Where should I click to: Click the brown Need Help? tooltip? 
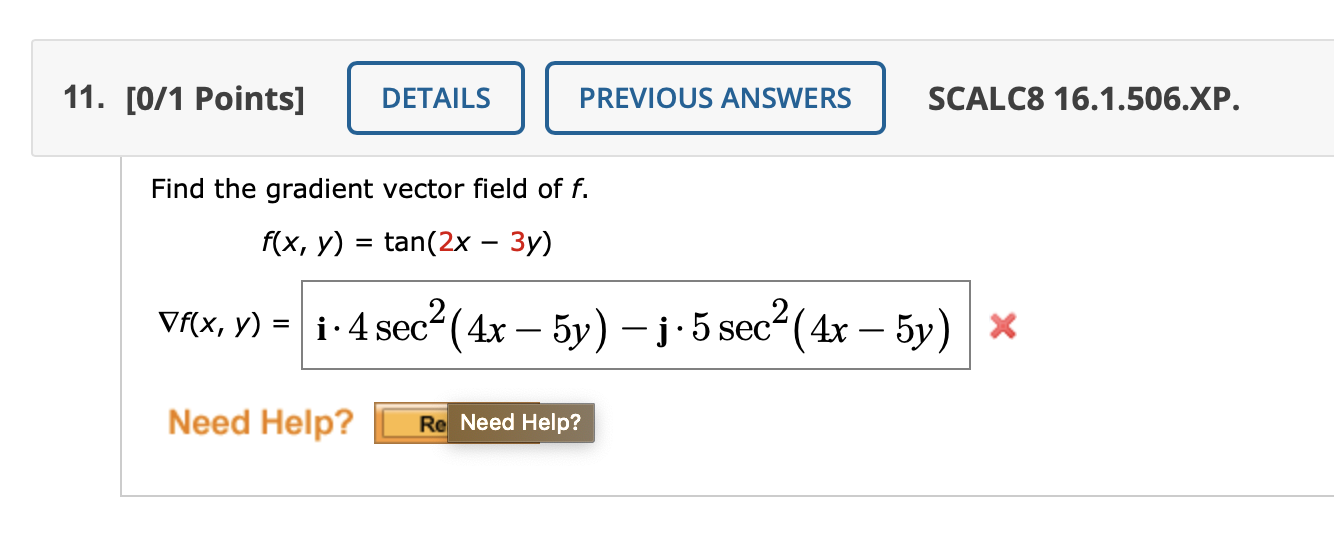click(520, 423)
